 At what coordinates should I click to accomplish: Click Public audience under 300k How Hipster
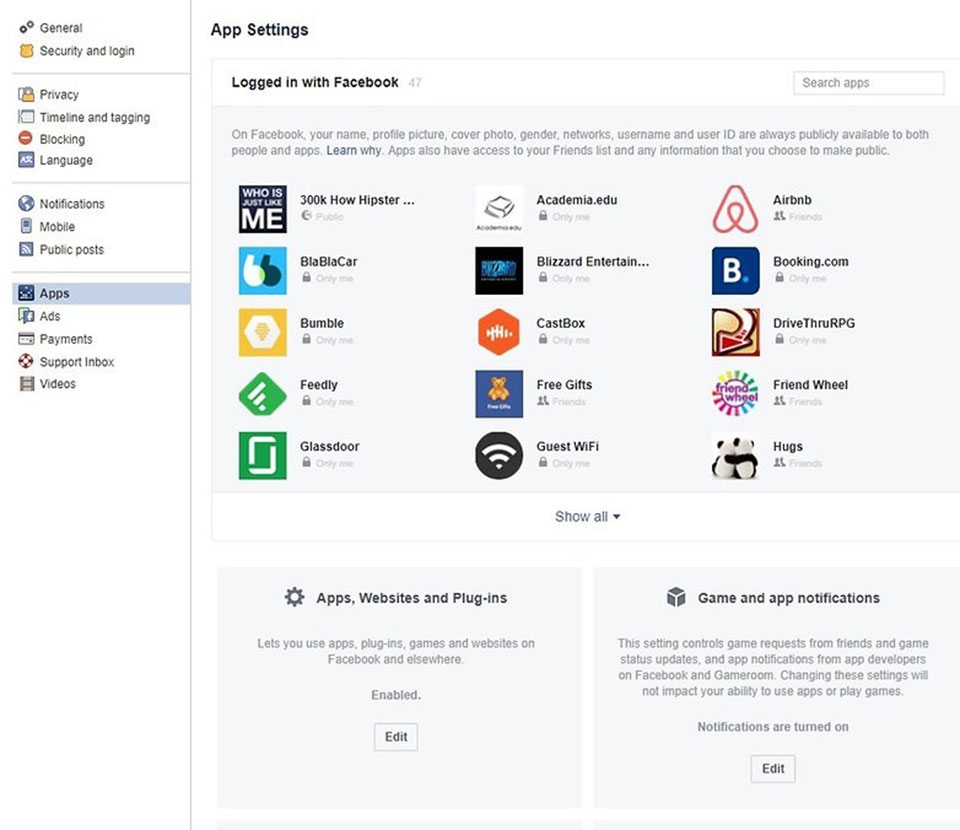(322, 216)
